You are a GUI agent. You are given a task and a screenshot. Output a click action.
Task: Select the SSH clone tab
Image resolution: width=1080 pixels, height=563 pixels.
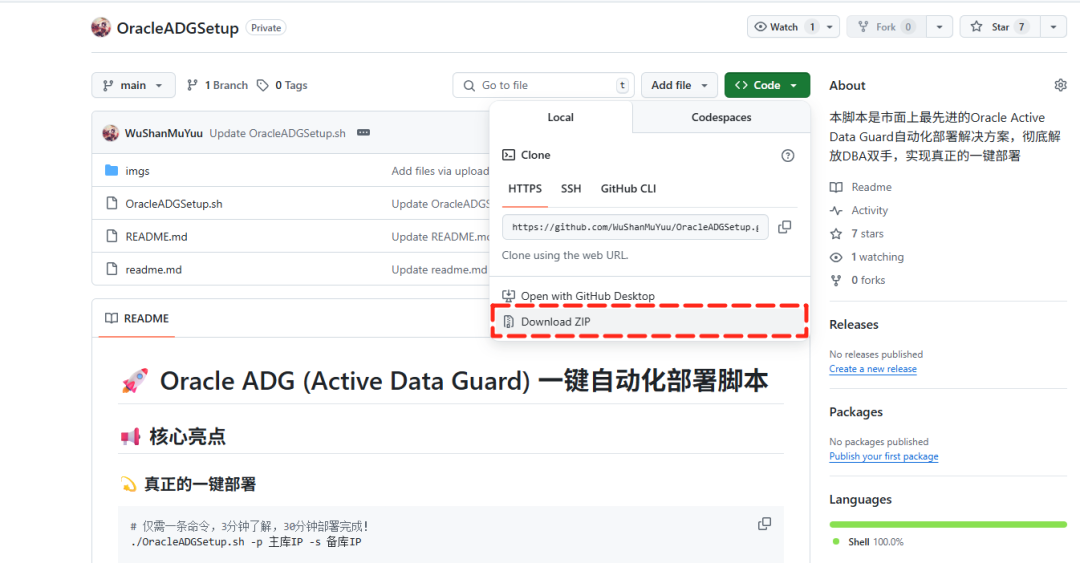(571, 189)
